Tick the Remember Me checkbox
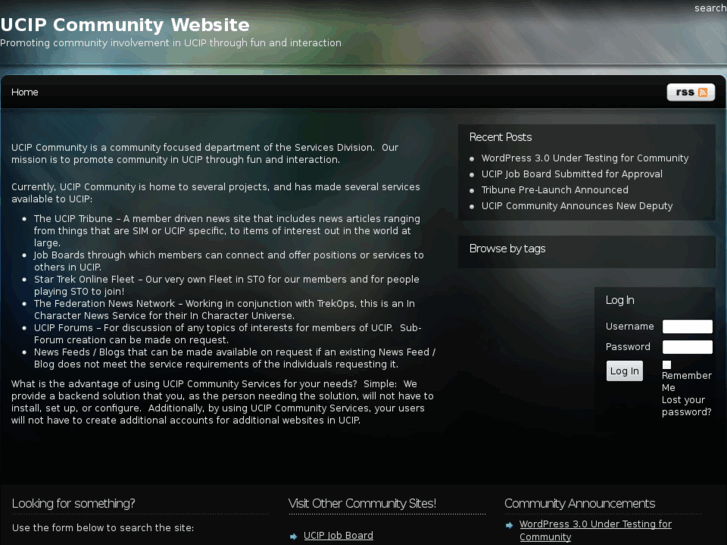 click(667, 365)
